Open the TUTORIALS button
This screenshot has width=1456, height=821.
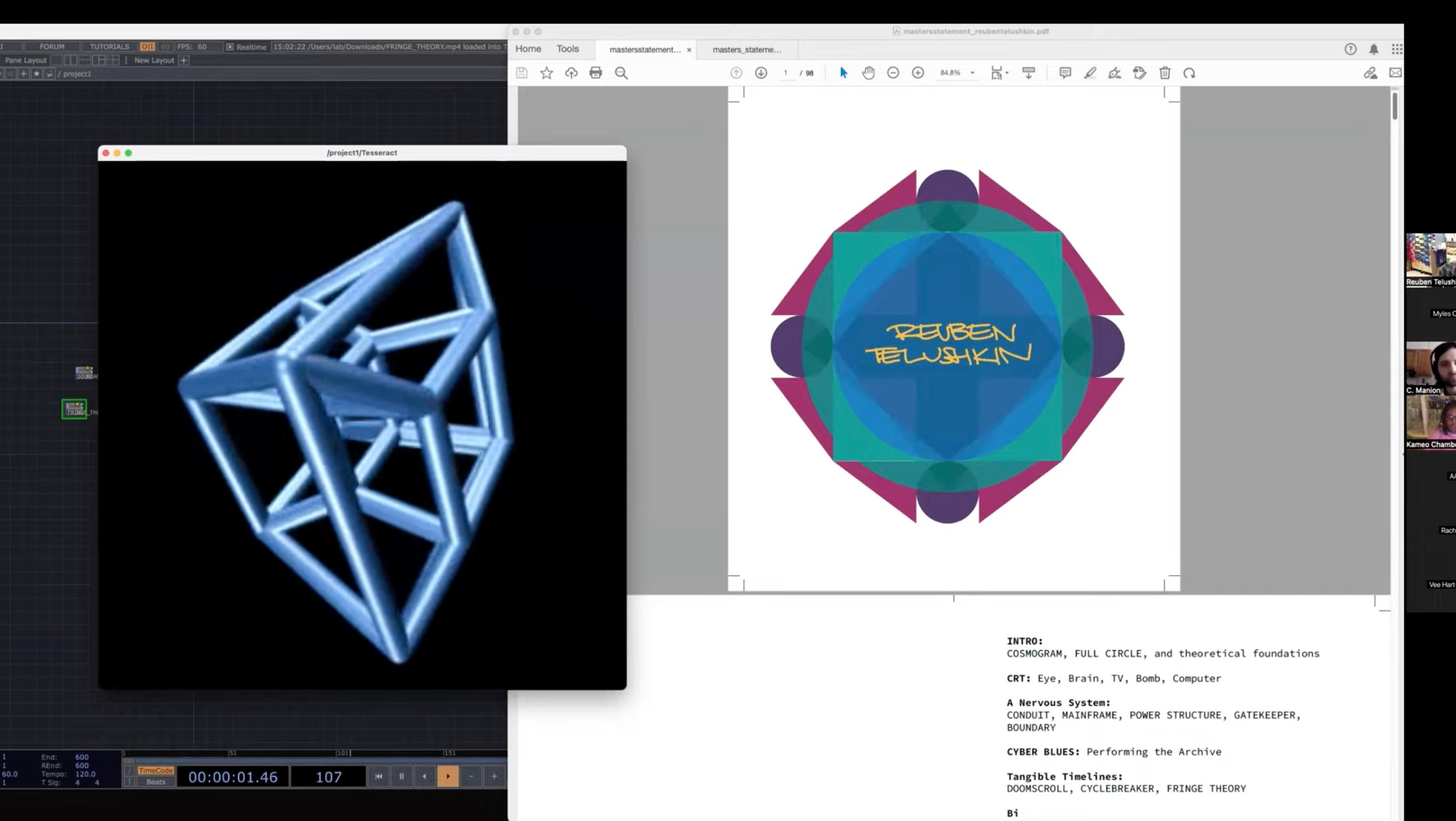pyautogui.click(x=109, y=47)
